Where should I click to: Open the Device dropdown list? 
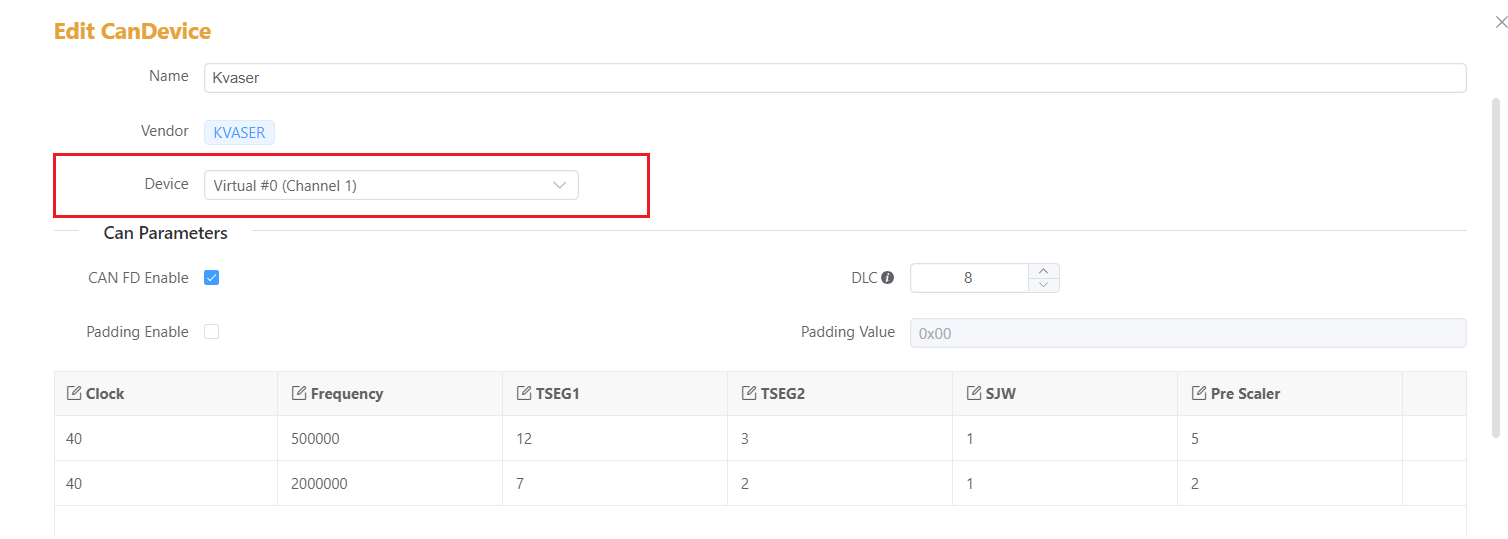click(x=391, y=185)
